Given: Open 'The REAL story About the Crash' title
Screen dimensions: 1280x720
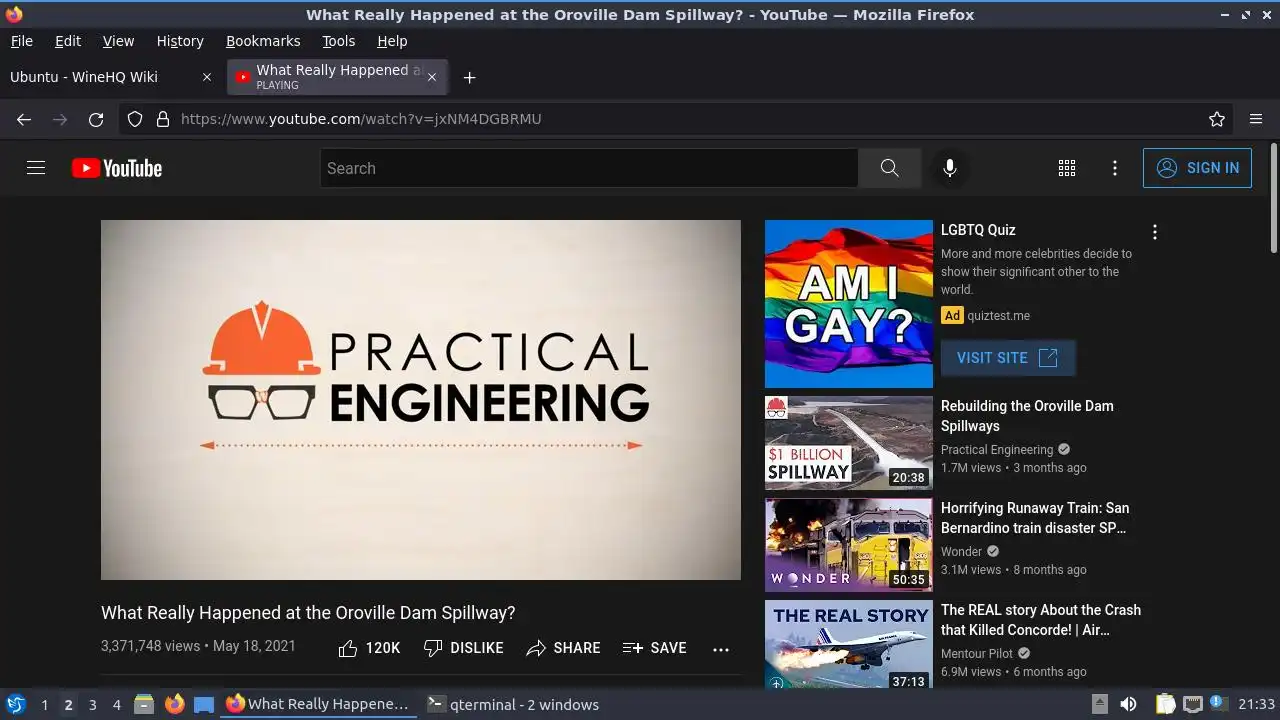Looking at the screenshot, I should (x=1041, y=620).
